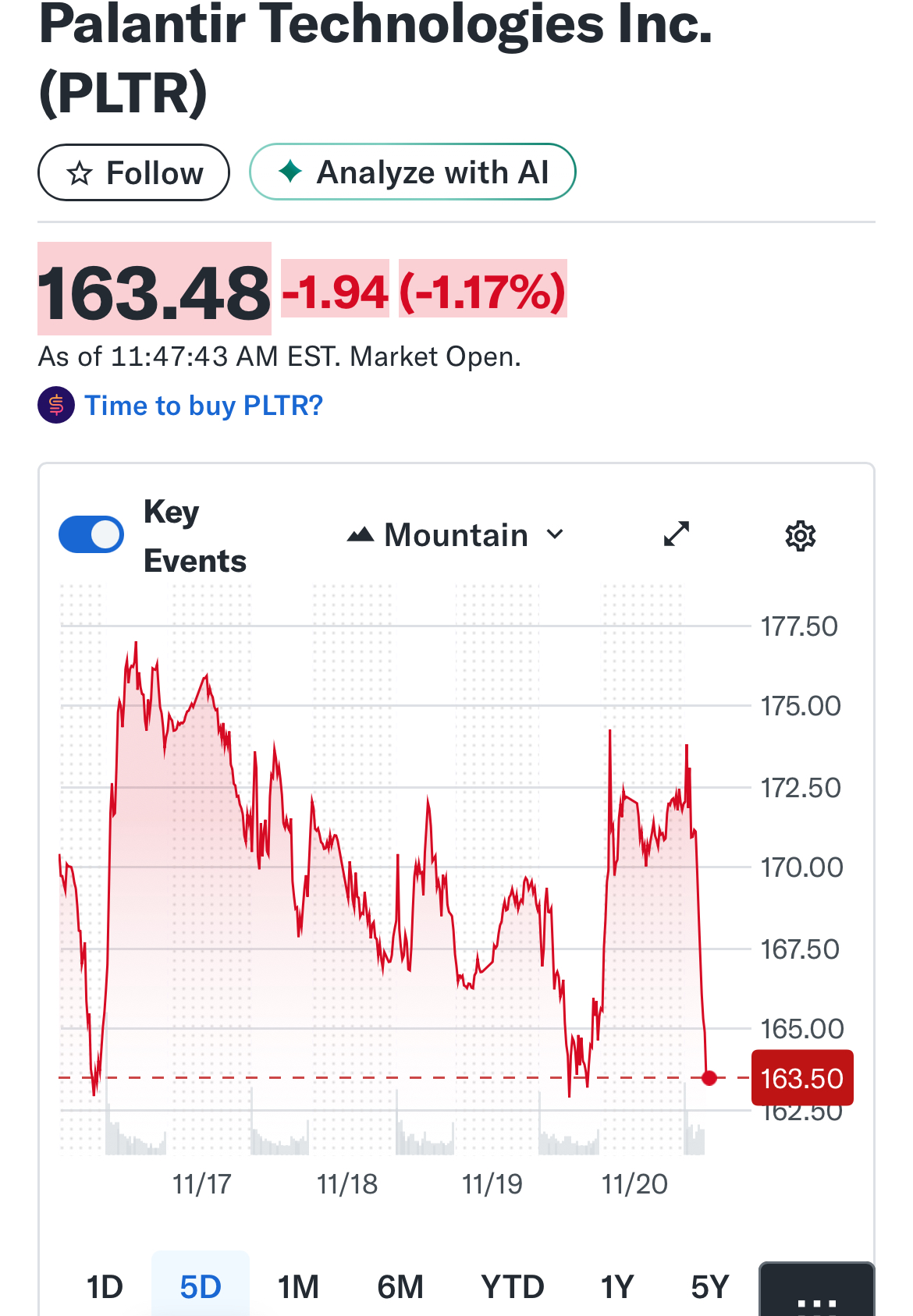The image size is (913, 1316).
Task: Switch to the 6M range
Action: pyautogui.click(x=400, y=1287)
